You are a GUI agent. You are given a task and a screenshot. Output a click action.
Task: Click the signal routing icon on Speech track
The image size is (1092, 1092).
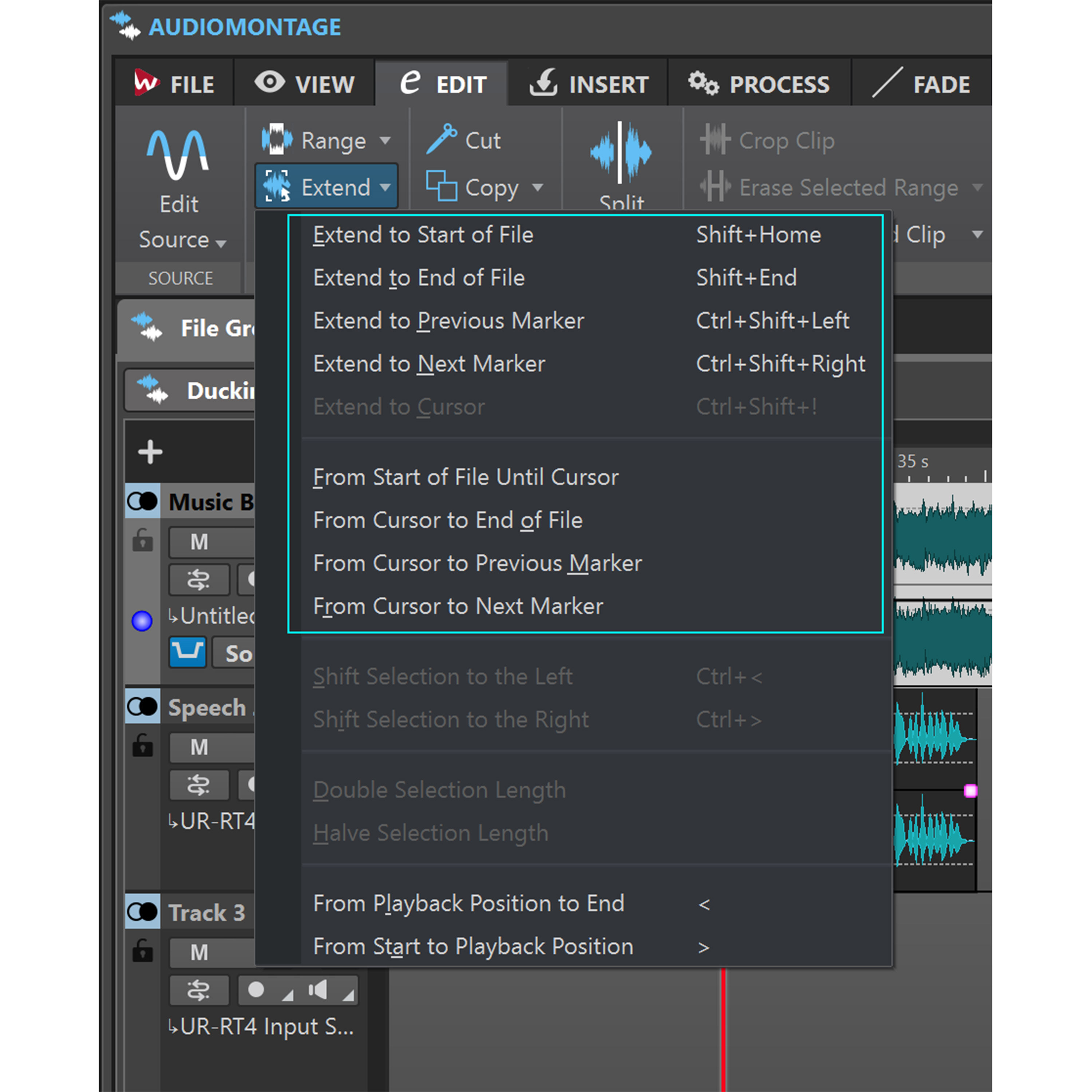point(199,784)
